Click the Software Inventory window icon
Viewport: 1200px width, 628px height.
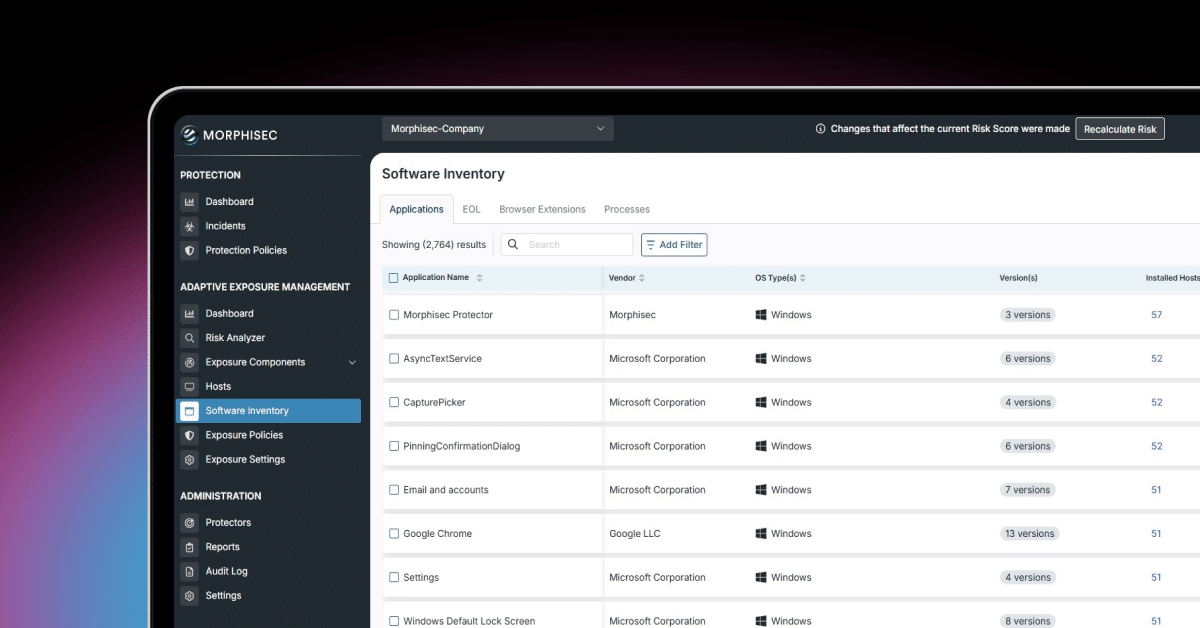pos(189,411)
